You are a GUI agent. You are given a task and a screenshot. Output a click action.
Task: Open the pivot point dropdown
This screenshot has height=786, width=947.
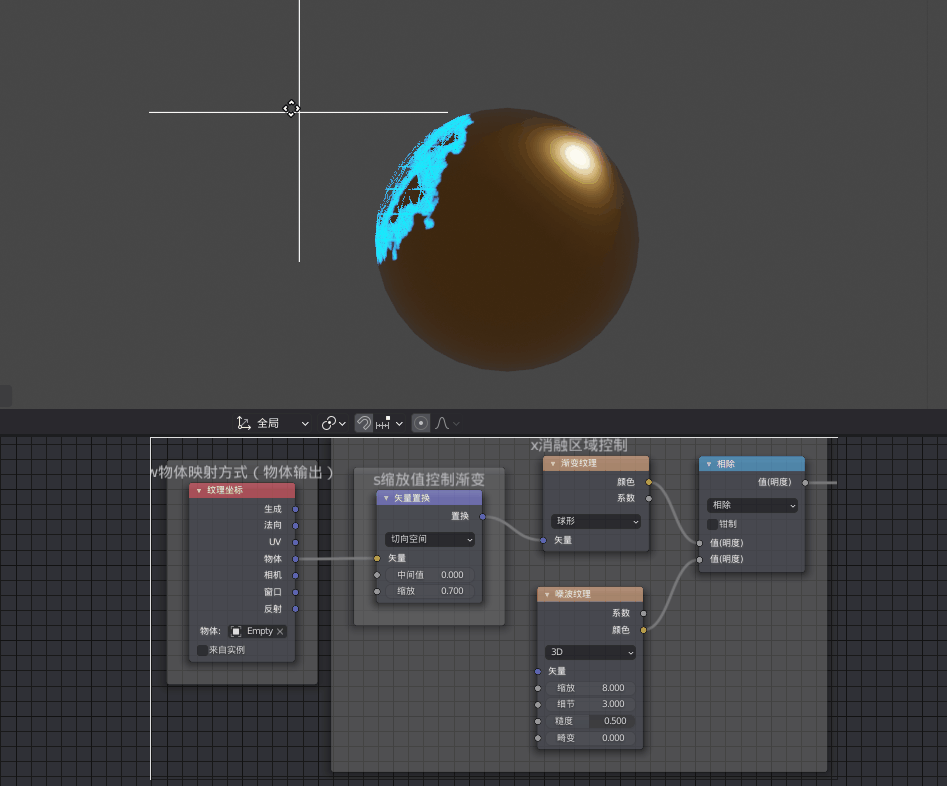[x=333, y=424]
